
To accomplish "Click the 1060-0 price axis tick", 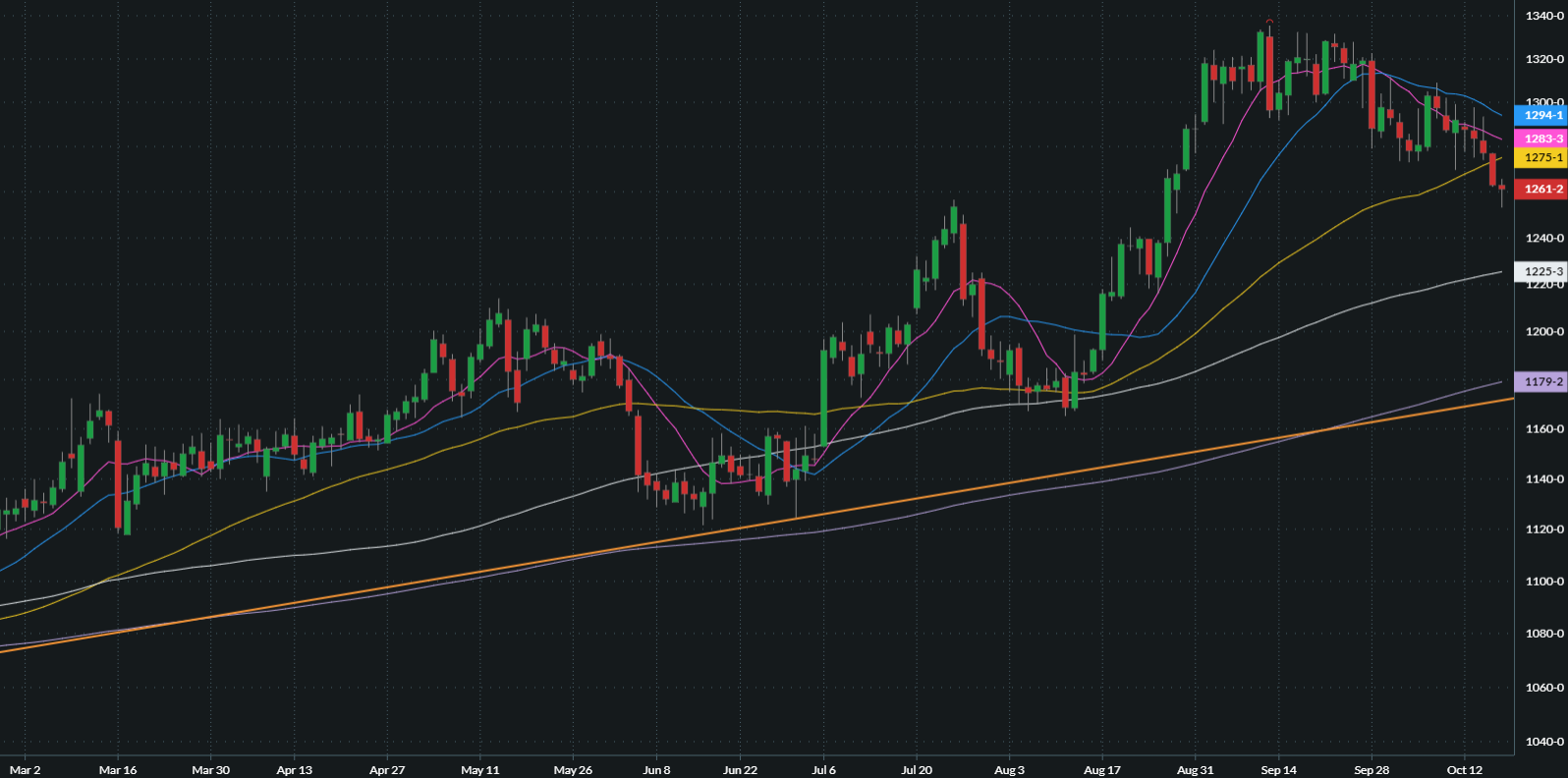I will point(1544,688).
